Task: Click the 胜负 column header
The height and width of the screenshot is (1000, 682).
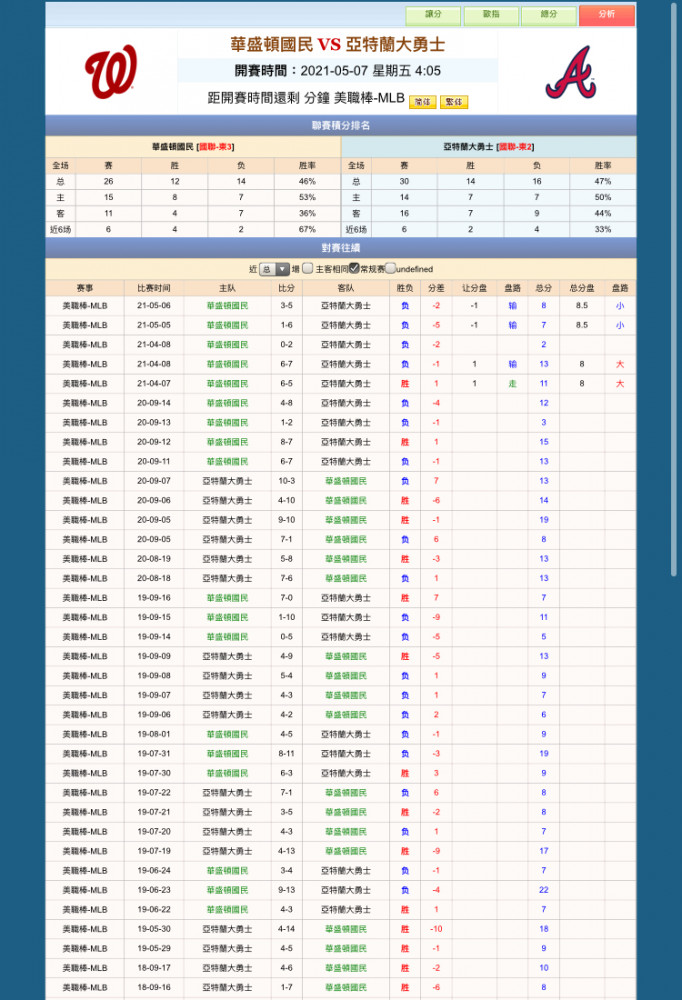Action: pos(404,288)
